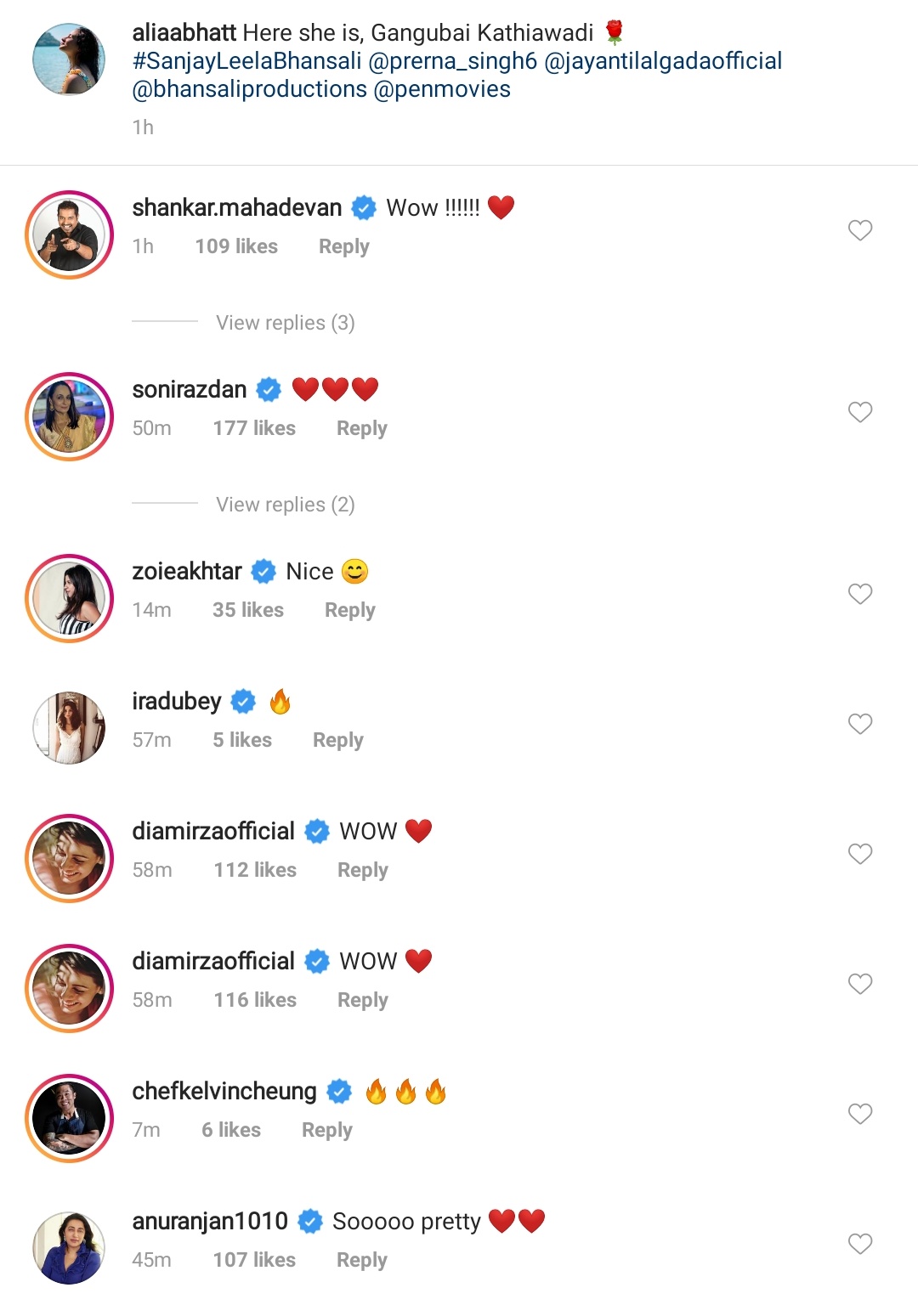Like shankar.mahadevan's comment with heart icon
Image resolution: width=918 pixels, height=1316 pixels.
859,230
